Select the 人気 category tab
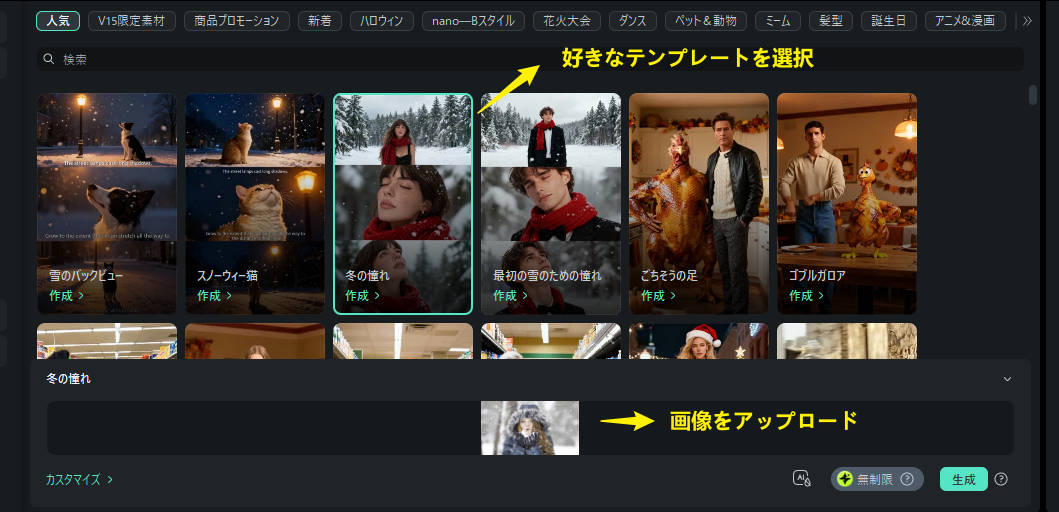Screen dimensions: 1059x512 click(58, 21)
